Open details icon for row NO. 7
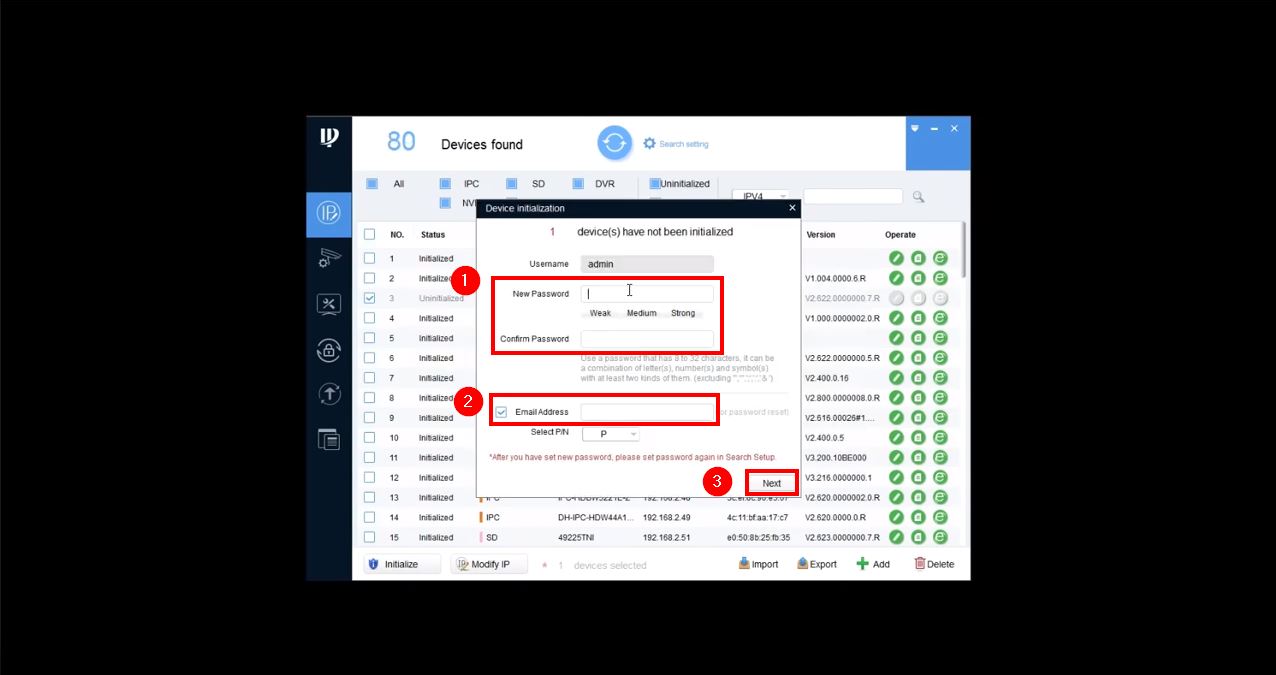Image resolution: width=1276 pixels, height=675 pixels. (x=918, y=378)
